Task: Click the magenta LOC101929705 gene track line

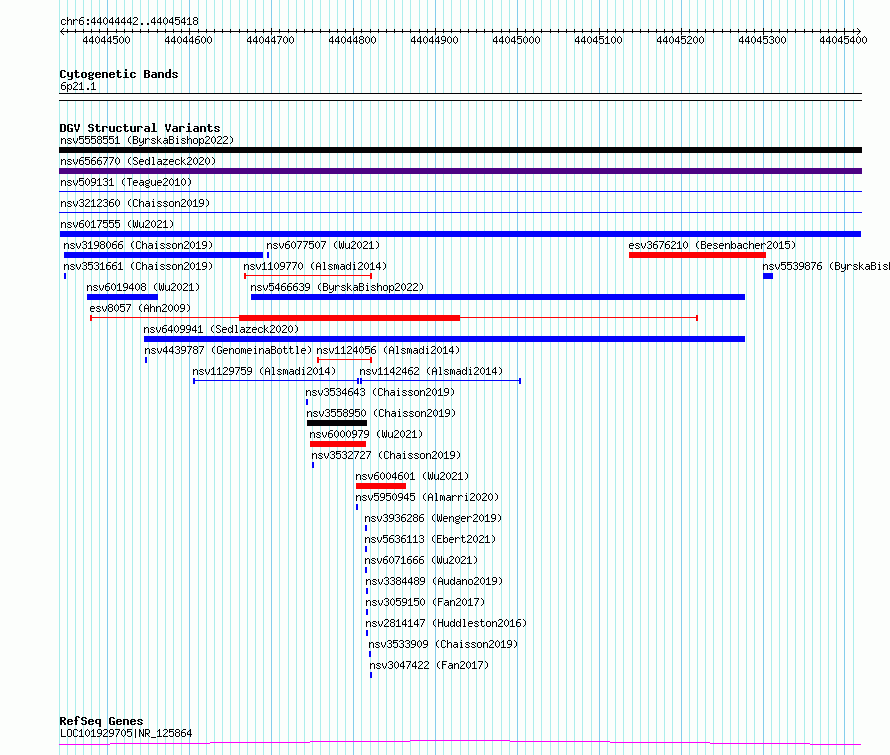Action: [460, 743]
